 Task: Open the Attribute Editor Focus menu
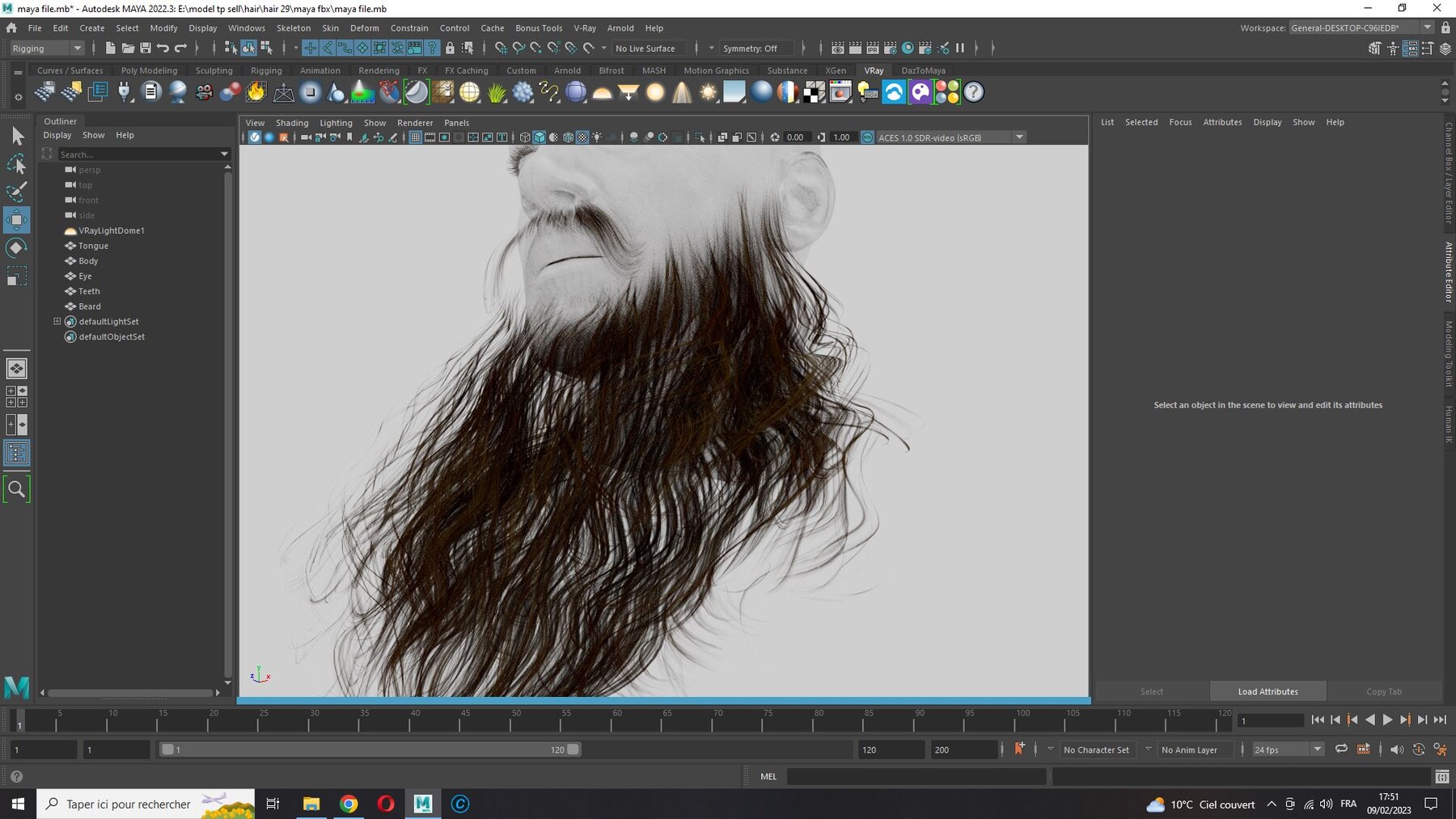pos(1180,122)
